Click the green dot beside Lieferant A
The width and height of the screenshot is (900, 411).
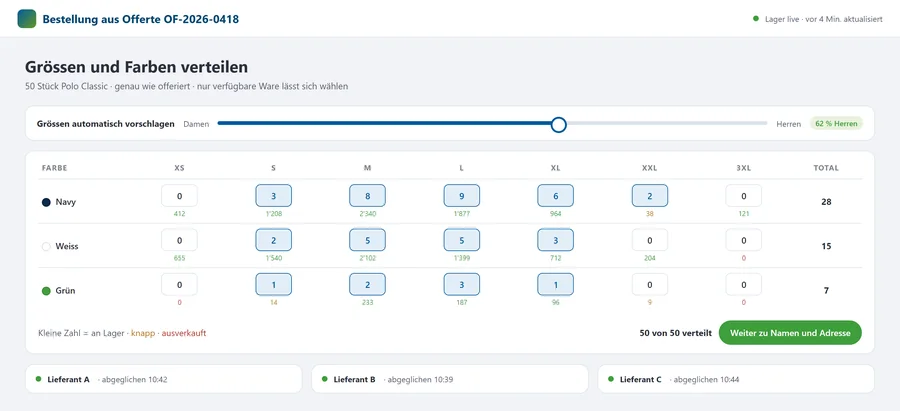(x=38, y=379)
